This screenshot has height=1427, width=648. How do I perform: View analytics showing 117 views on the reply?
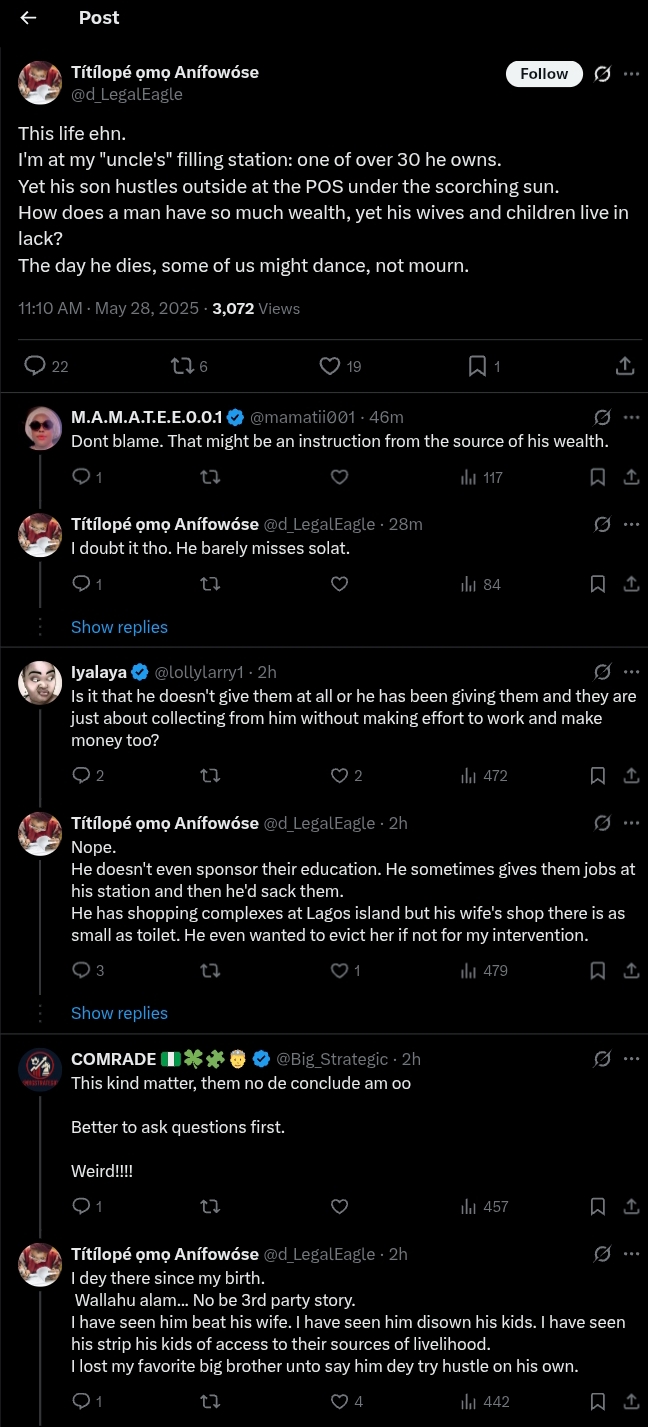[481, 477]
